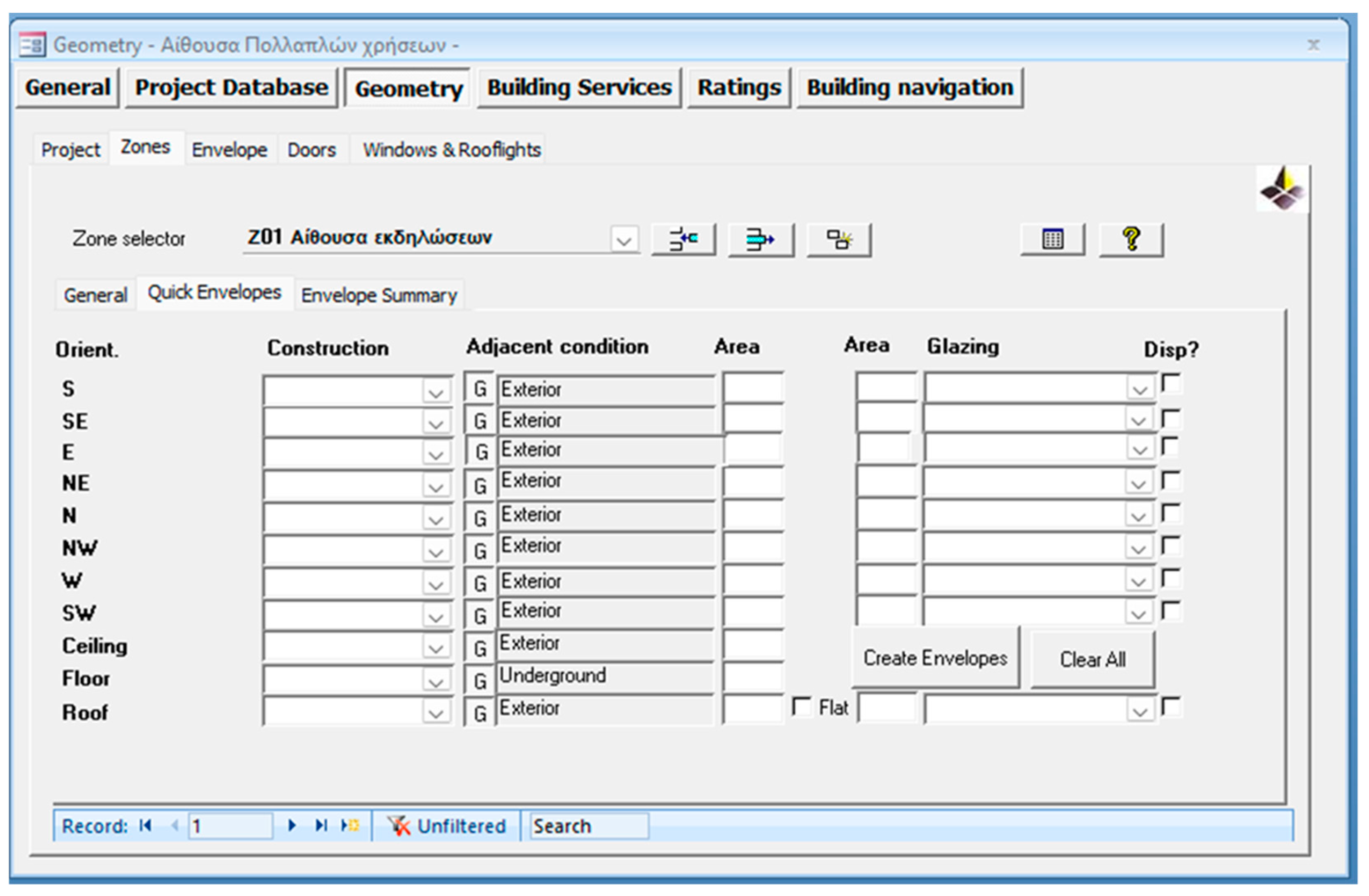Click the Unfiltered filter indicator
This screenshot has height=896, width=1369.
tap(447, 826)
